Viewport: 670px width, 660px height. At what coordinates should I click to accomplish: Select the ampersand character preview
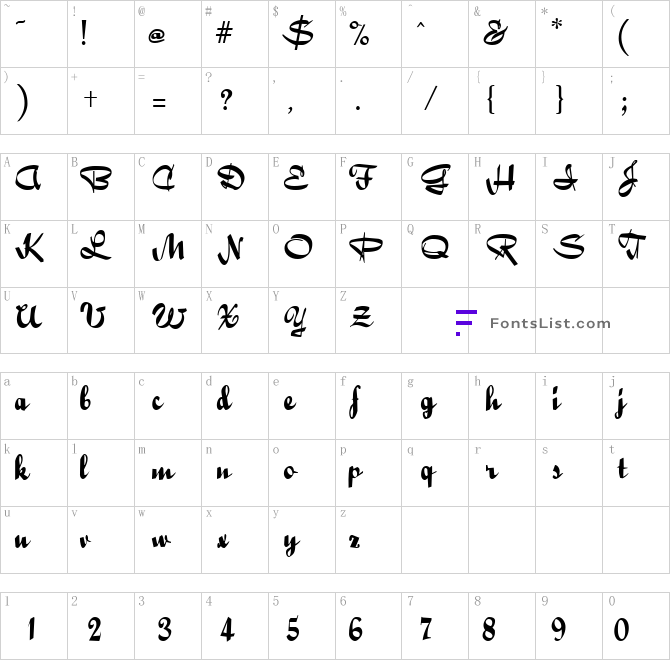tap(495, 33)
